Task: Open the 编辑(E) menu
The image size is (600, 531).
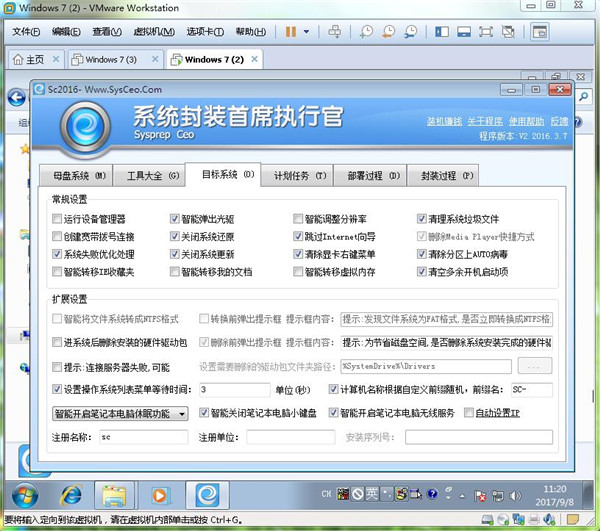Action: click(x=66, y=32)
